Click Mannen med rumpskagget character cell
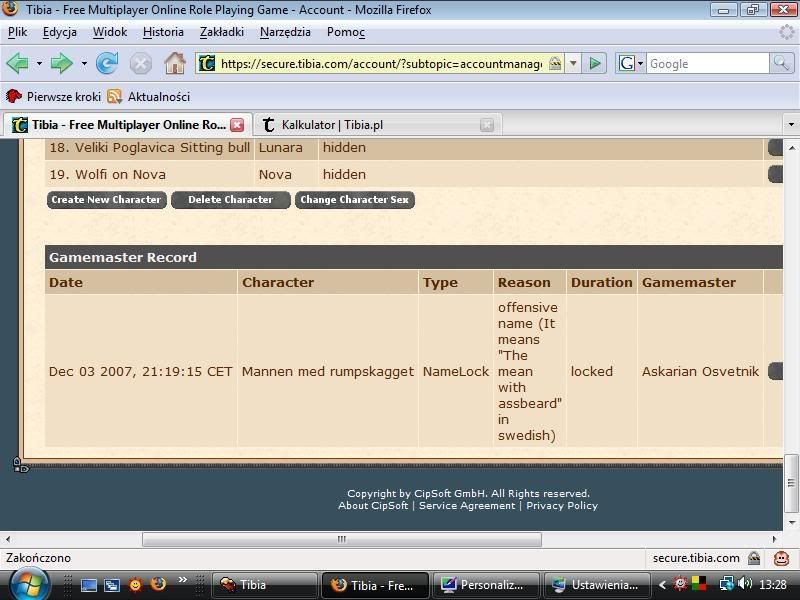 point(328,371)
